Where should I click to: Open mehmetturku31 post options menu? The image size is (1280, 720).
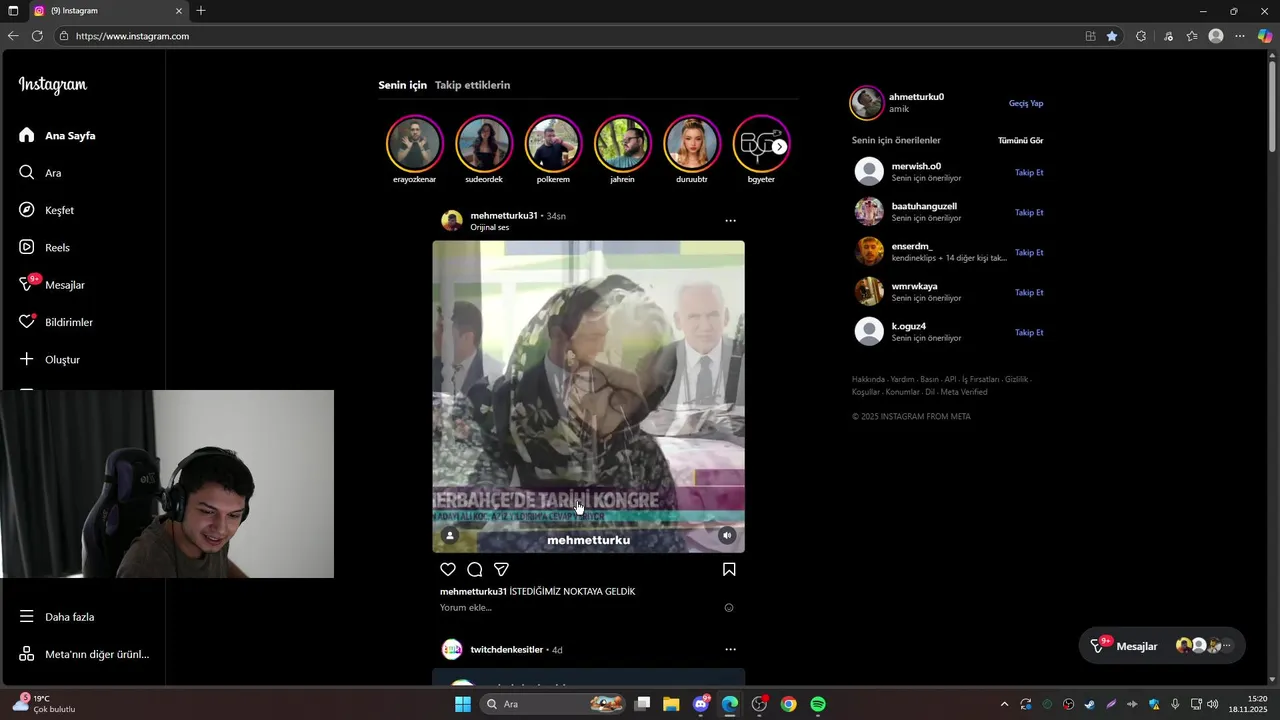(730, 221)
